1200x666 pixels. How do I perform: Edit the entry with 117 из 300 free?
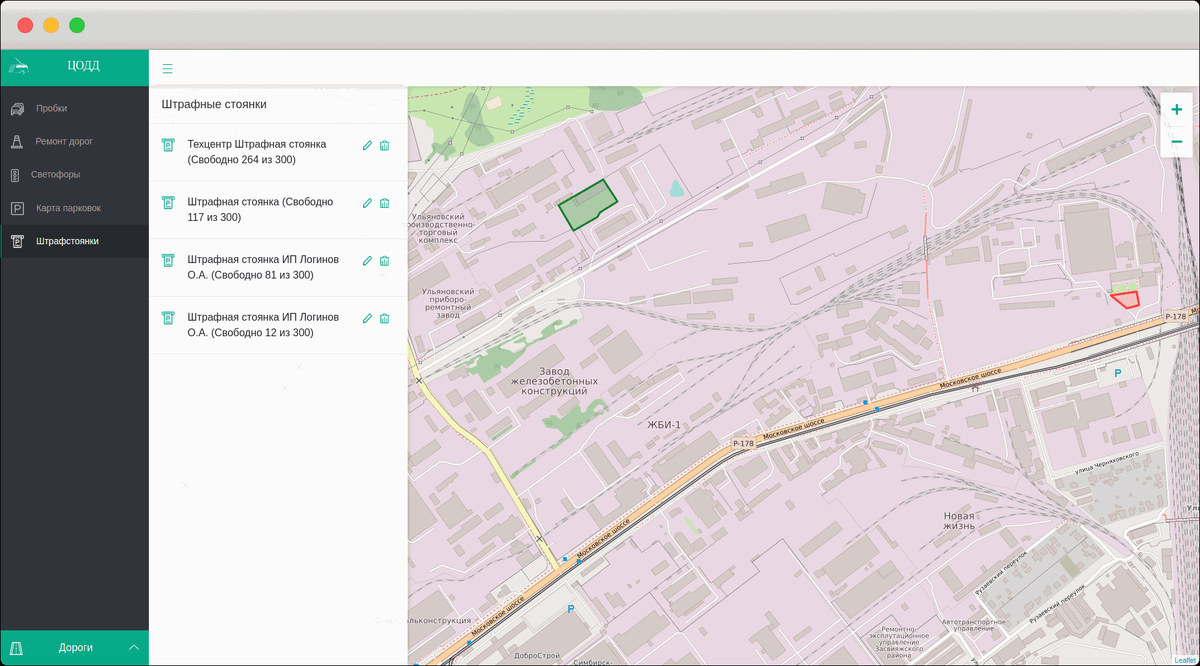(x=367, y=203)
